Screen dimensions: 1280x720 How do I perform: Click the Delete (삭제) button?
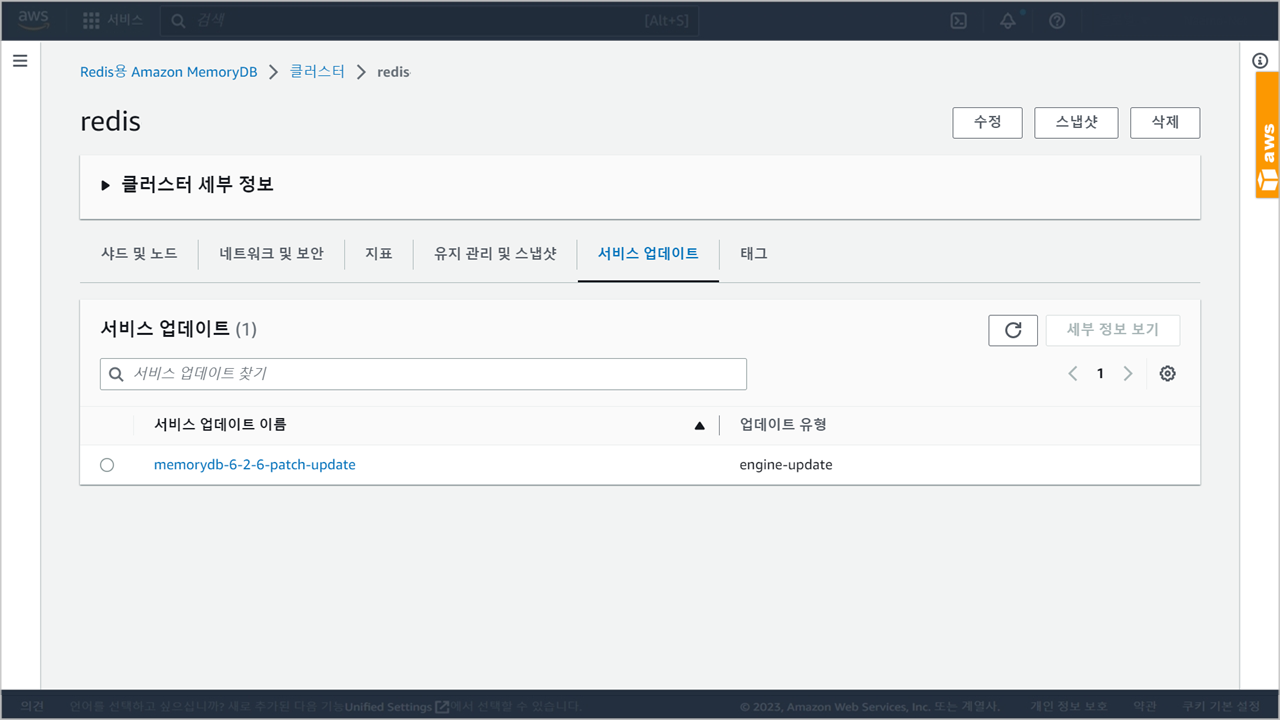(x=1165, y=122)
